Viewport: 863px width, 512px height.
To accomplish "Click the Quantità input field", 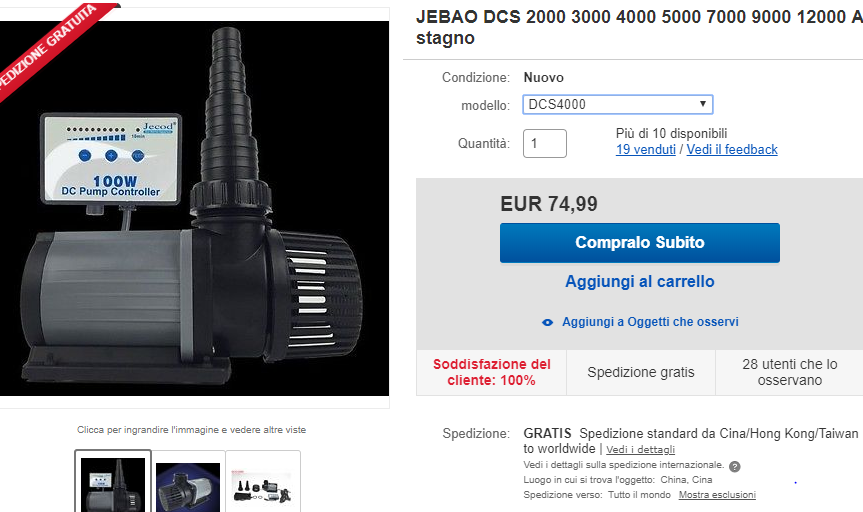I will point(544,144).
